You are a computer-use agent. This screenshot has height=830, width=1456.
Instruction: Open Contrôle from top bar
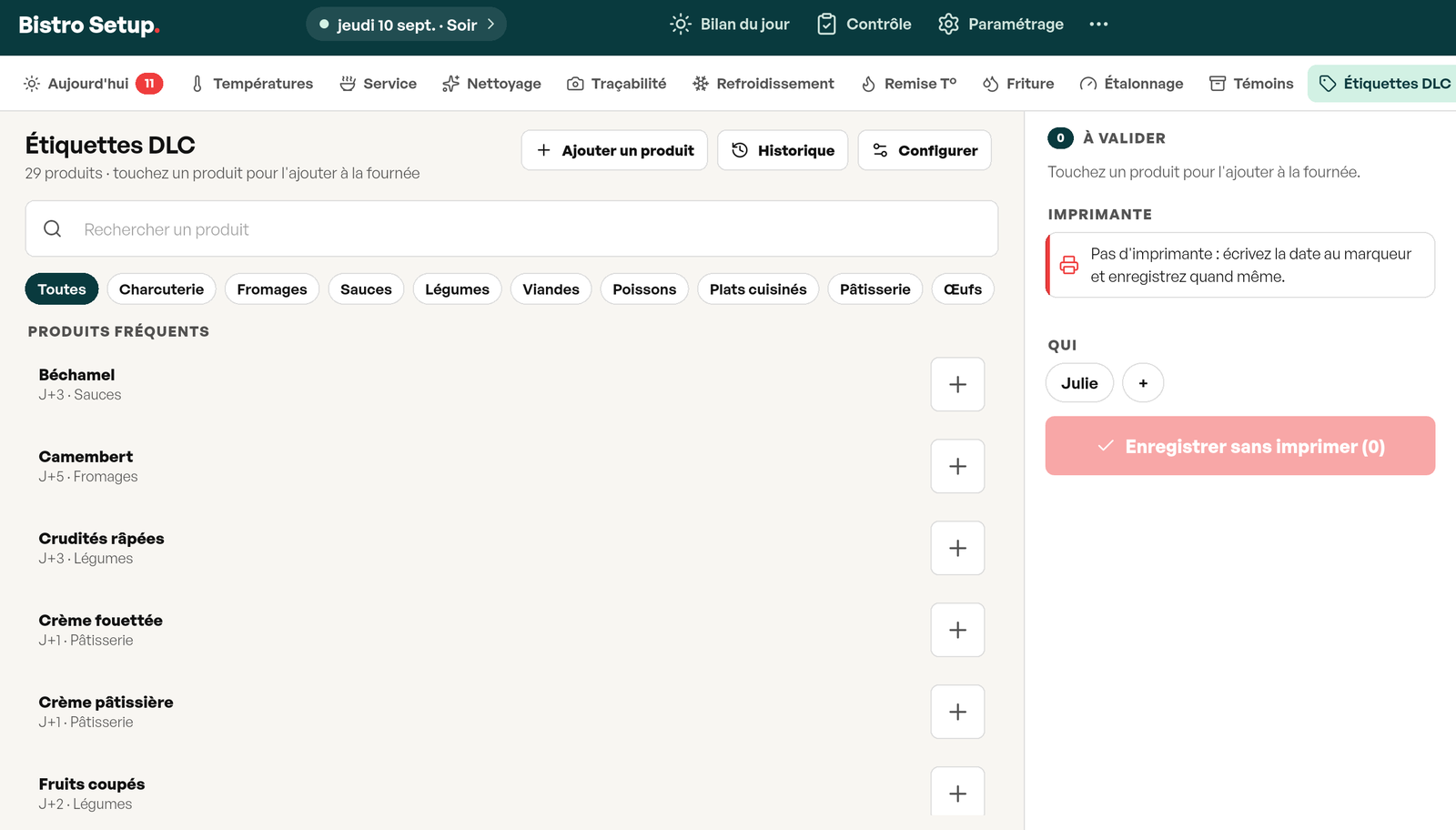pyautogui.click(x=864, y=25)
